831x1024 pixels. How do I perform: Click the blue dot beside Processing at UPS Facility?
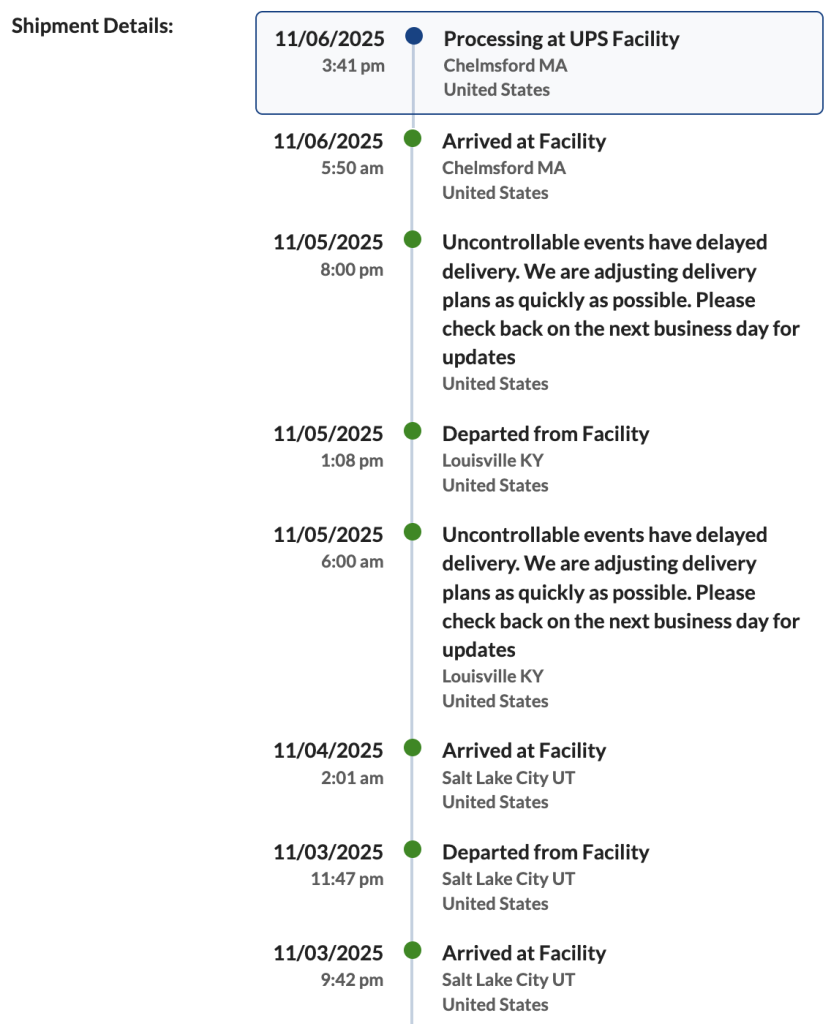click(x=413, y=37)
